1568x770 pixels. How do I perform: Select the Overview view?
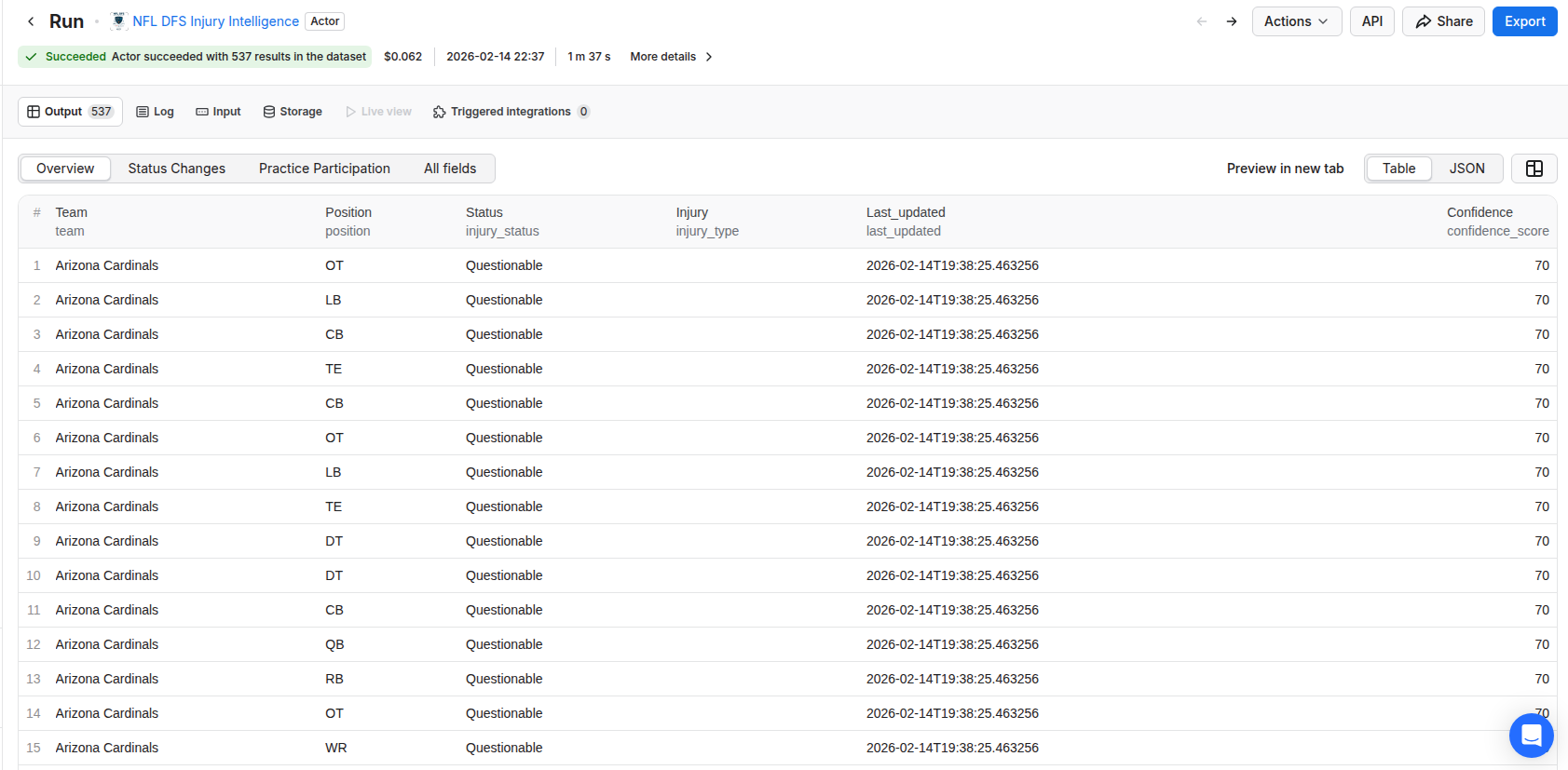coord(65,169)
